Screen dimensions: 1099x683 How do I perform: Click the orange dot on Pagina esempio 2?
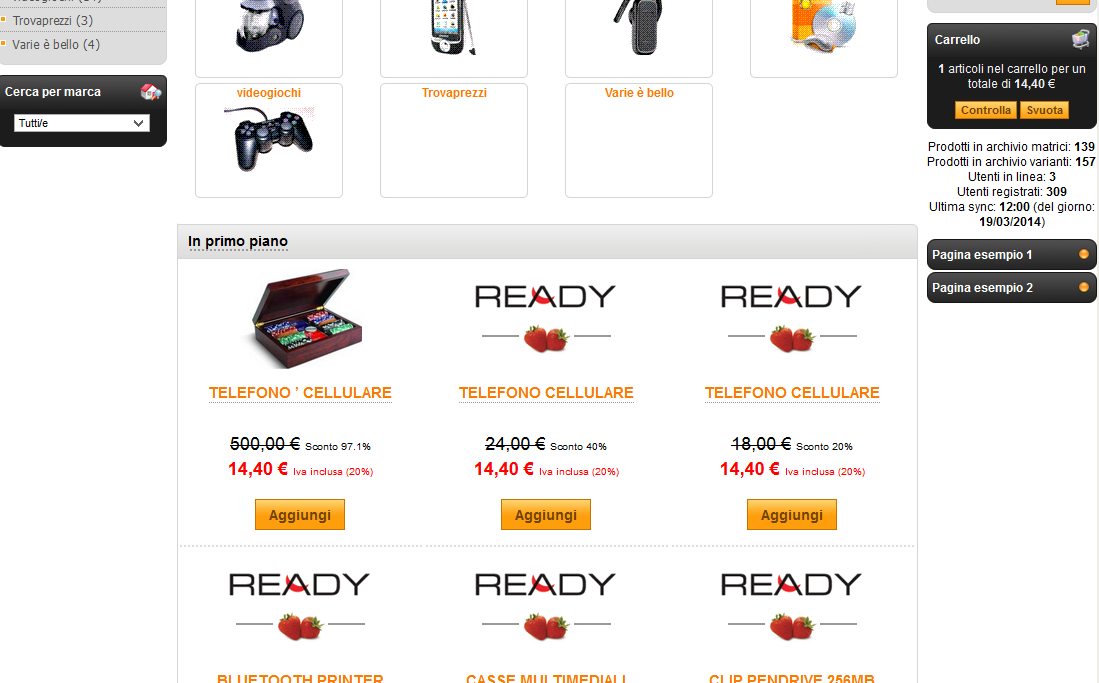[1084, 287]
